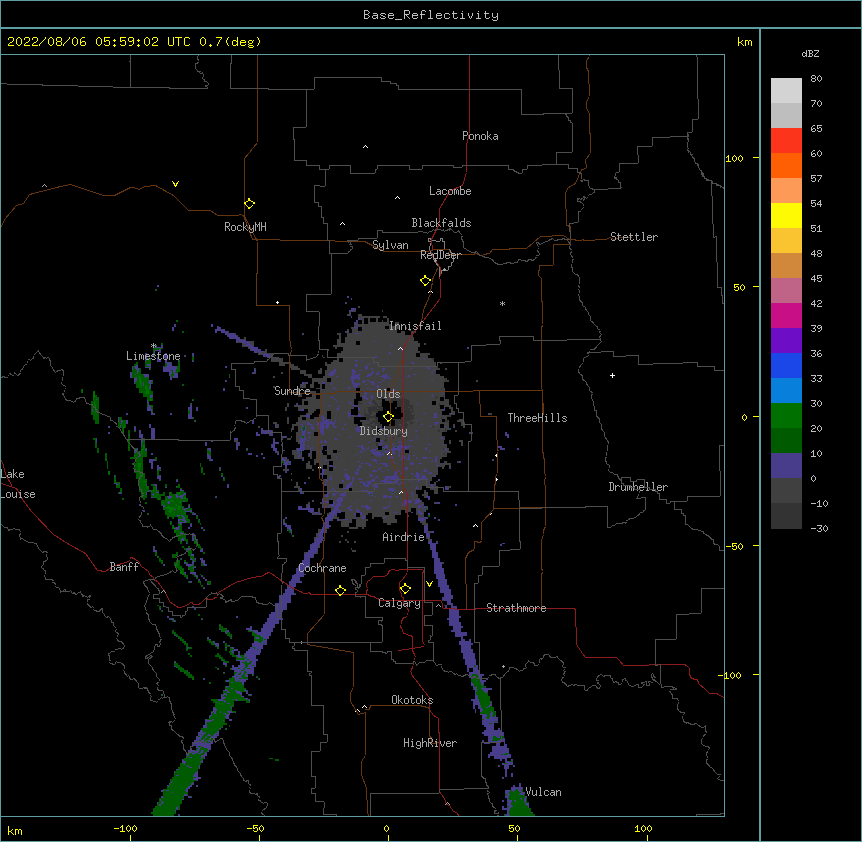The width and height of the screenshot is (862, 842).
Task: Click the yellow diamond marker south of RedDeer
Action: 426,281
